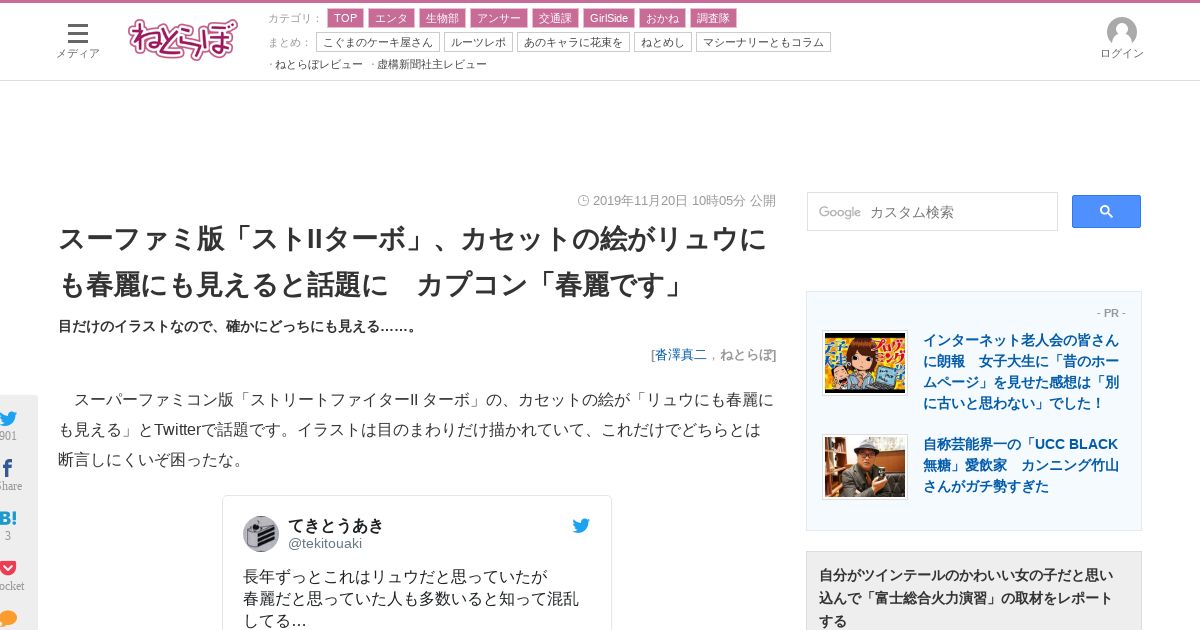Select the 調査隊 category tab

pos(713,18)
